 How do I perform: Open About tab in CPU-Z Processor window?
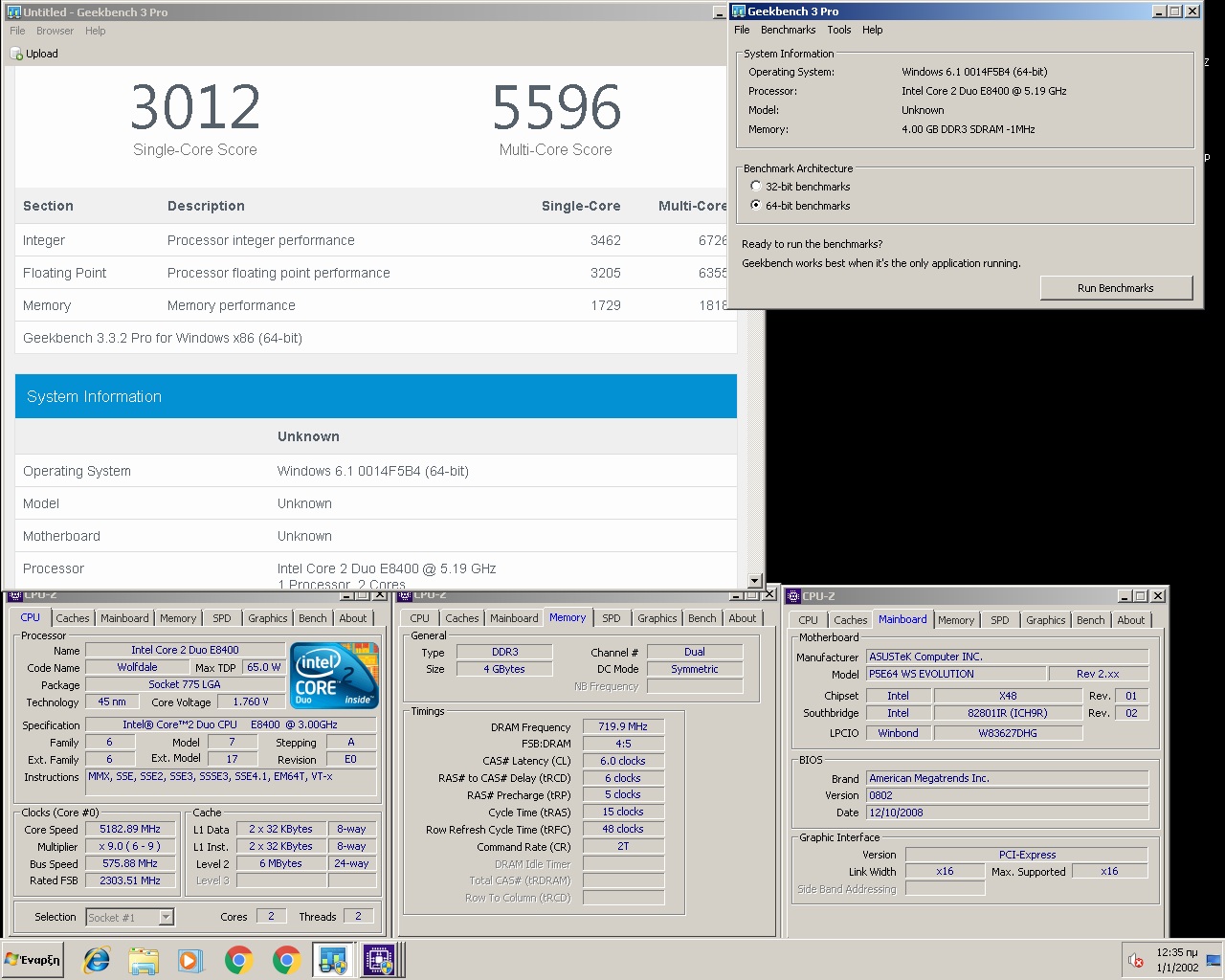pyautogui.click(x=353, y=618)
